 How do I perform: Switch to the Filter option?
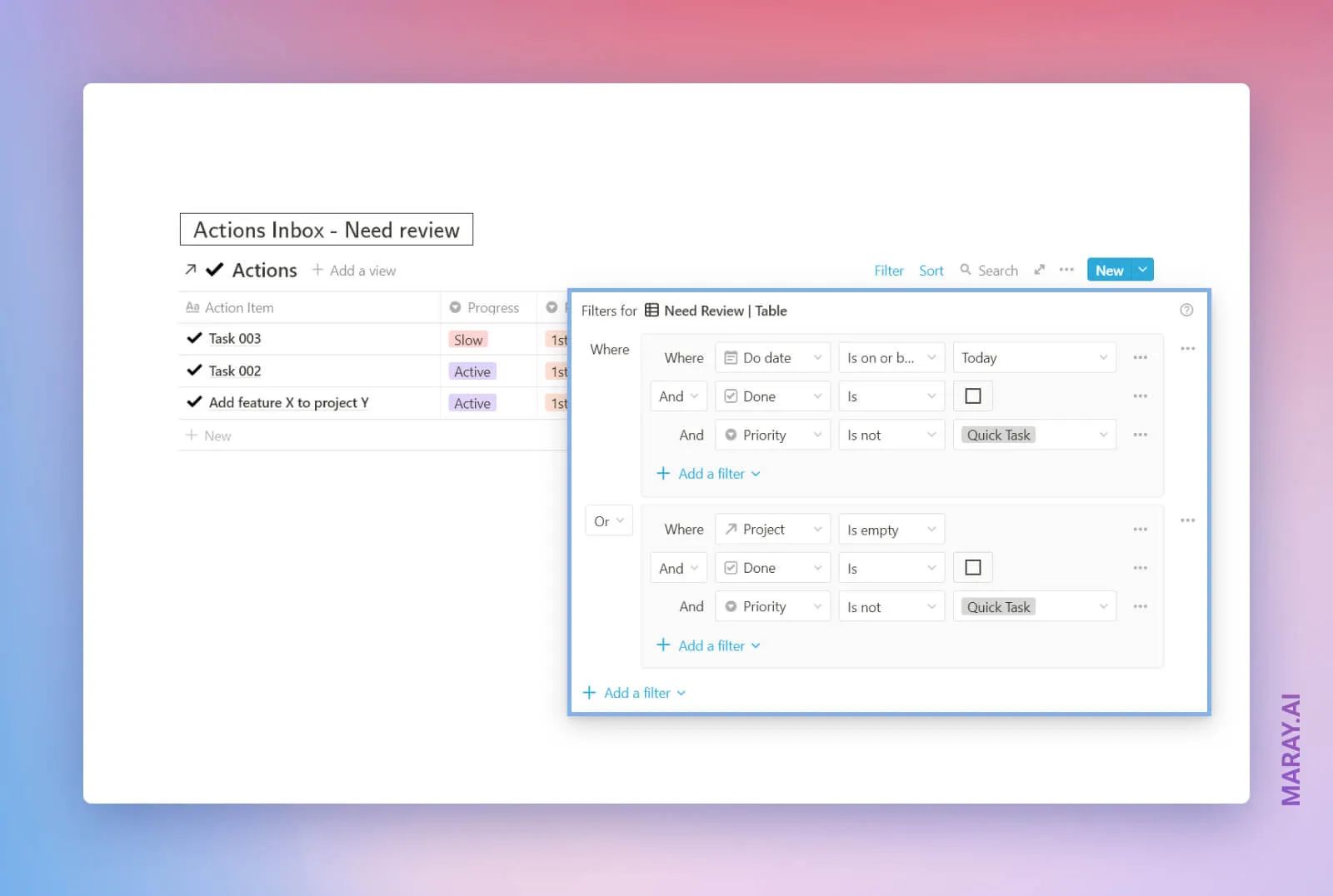tap(888, 270)
